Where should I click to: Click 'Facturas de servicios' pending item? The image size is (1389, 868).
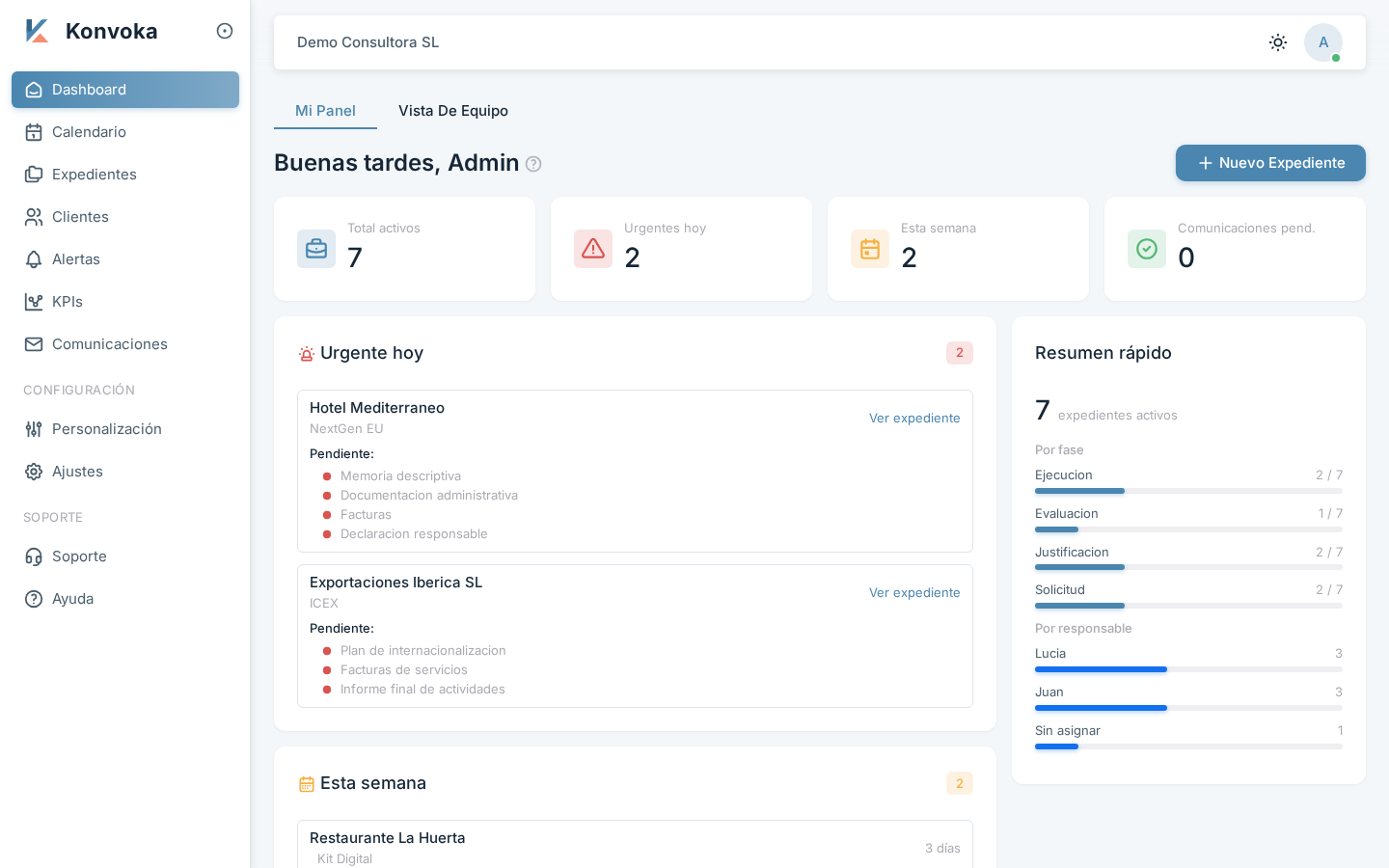[404, 670]
